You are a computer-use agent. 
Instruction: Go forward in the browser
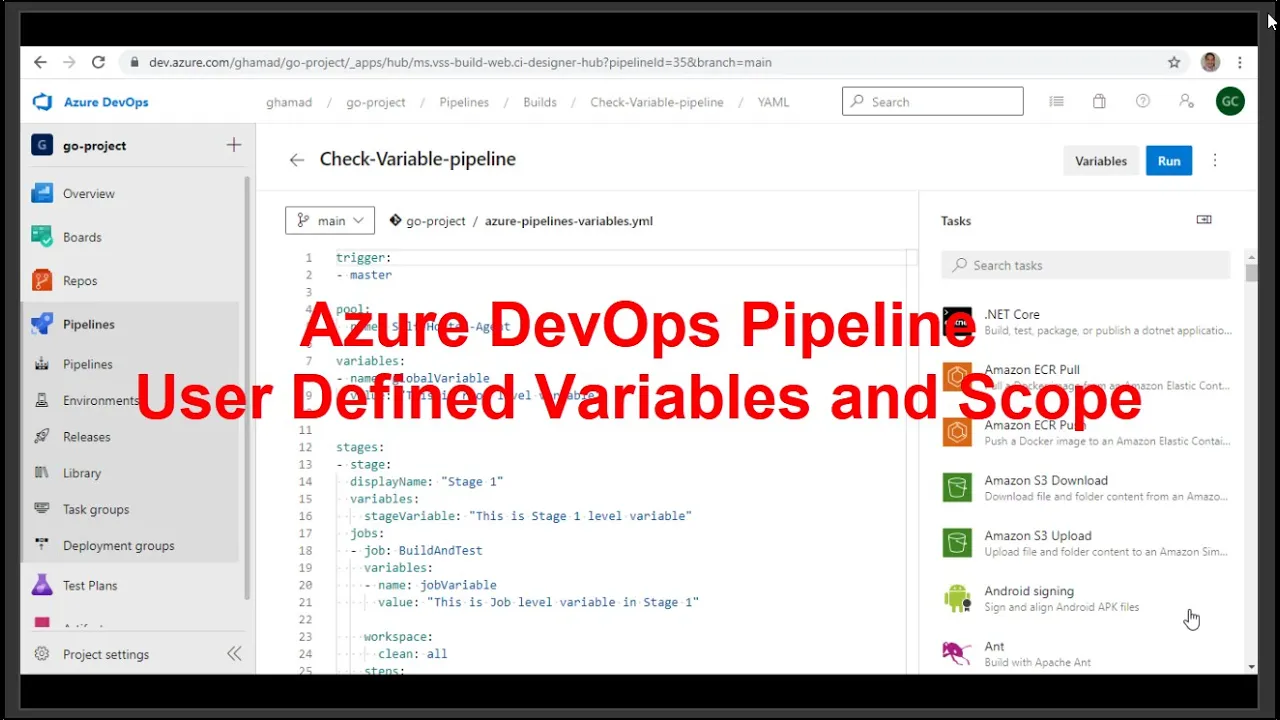pos(69,62)
